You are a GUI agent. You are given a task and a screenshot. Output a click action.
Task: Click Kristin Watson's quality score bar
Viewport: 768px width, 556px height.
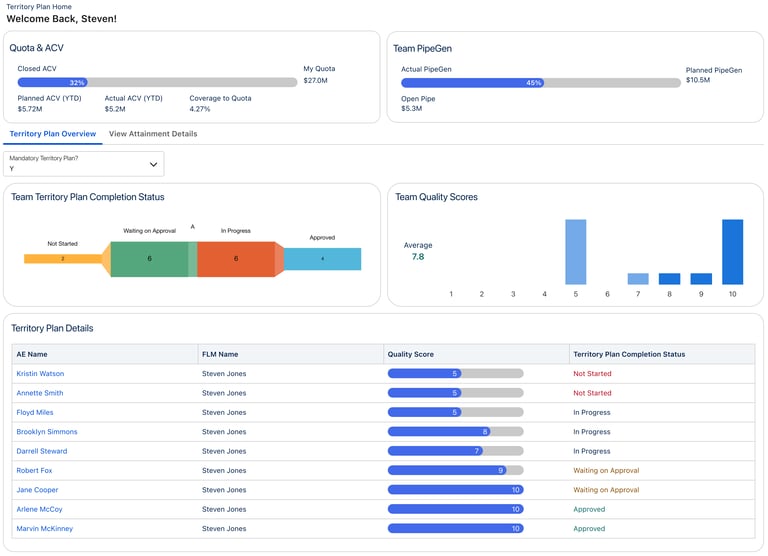click(x=456, y=374)
